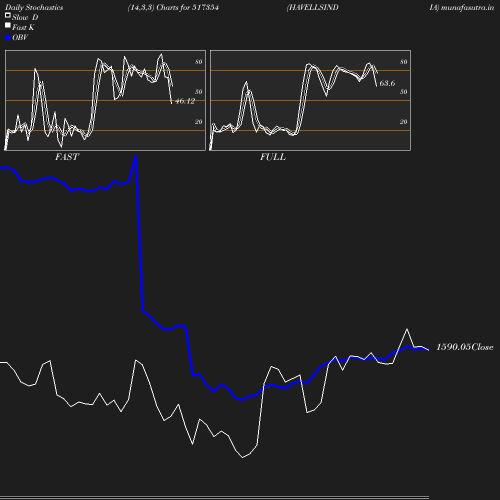Click the FULL chart label

(x=273, y=157)
